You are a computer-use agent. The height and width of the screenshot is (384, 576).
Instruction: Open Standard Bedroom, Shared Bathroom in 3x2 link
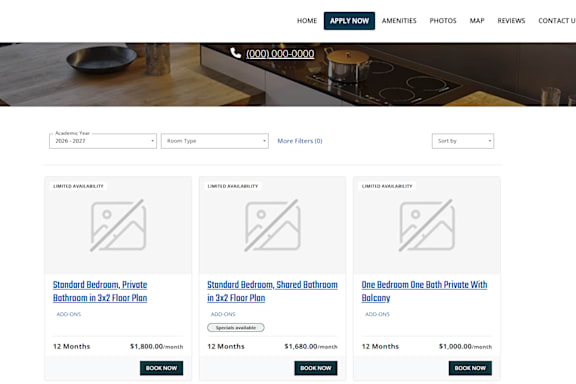click(x=272, y=291)
